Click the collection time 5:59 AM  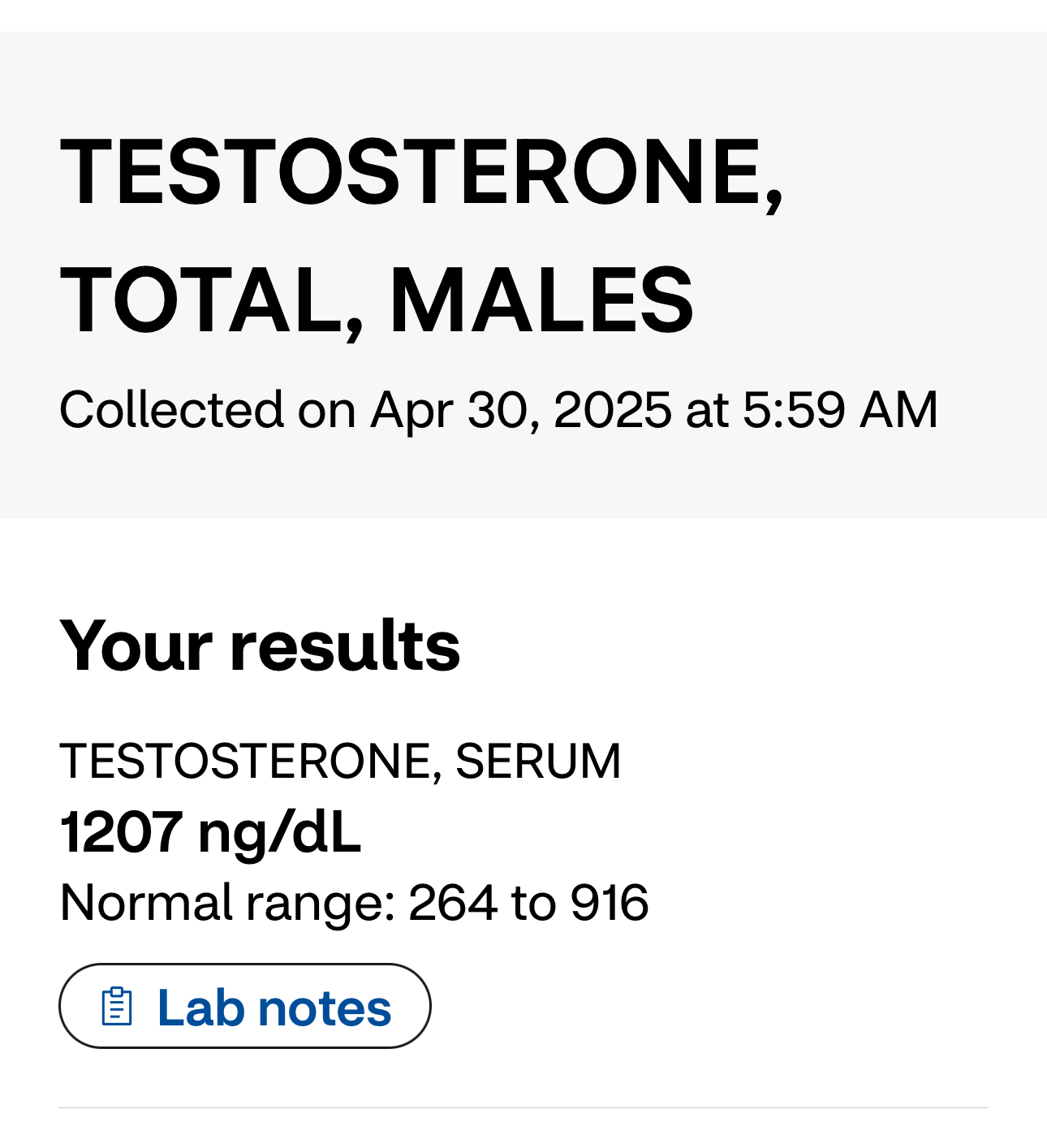pyautogui.click(x=840, y=408)
